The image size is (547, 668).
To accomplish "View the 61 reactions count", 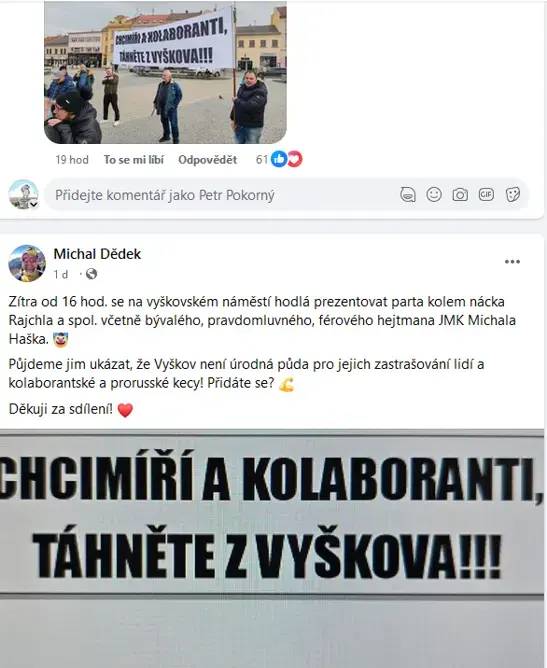I will [262, 160].
